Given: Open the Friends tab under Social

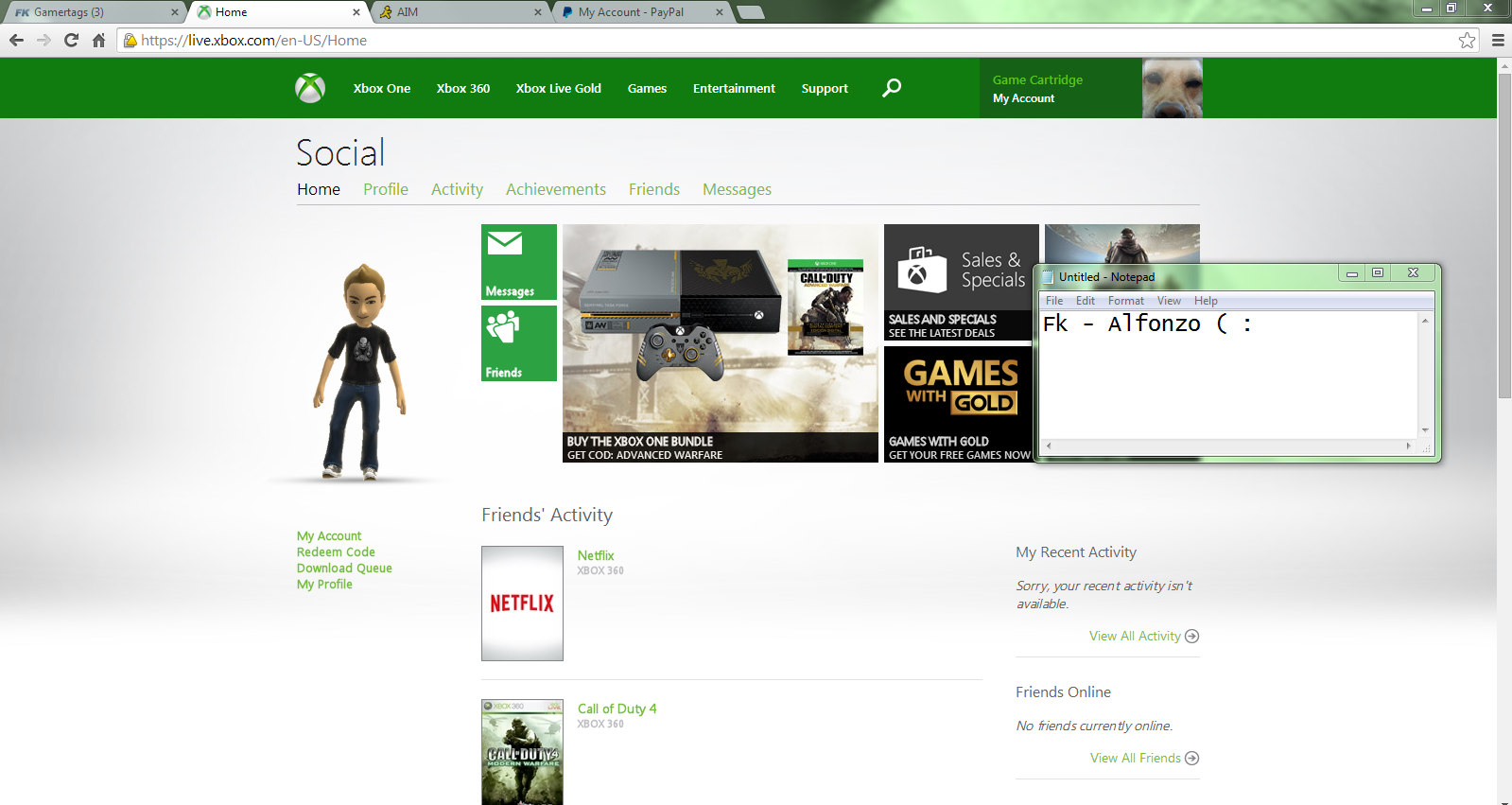Looking at the screenshot, I should [654, 189].
